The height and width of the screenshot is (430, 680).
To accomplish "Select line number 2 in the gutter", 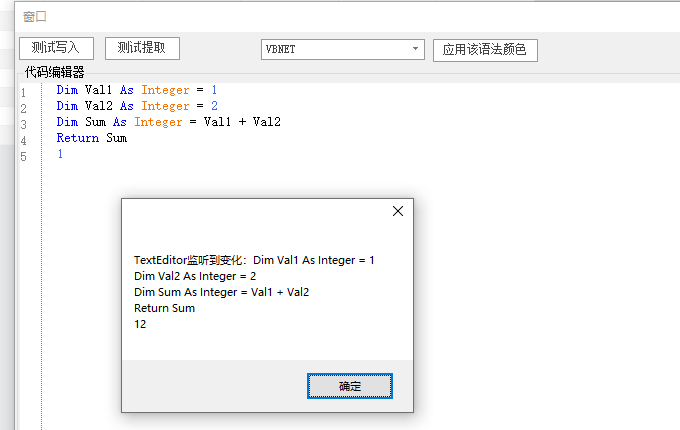I will [23, 108].
